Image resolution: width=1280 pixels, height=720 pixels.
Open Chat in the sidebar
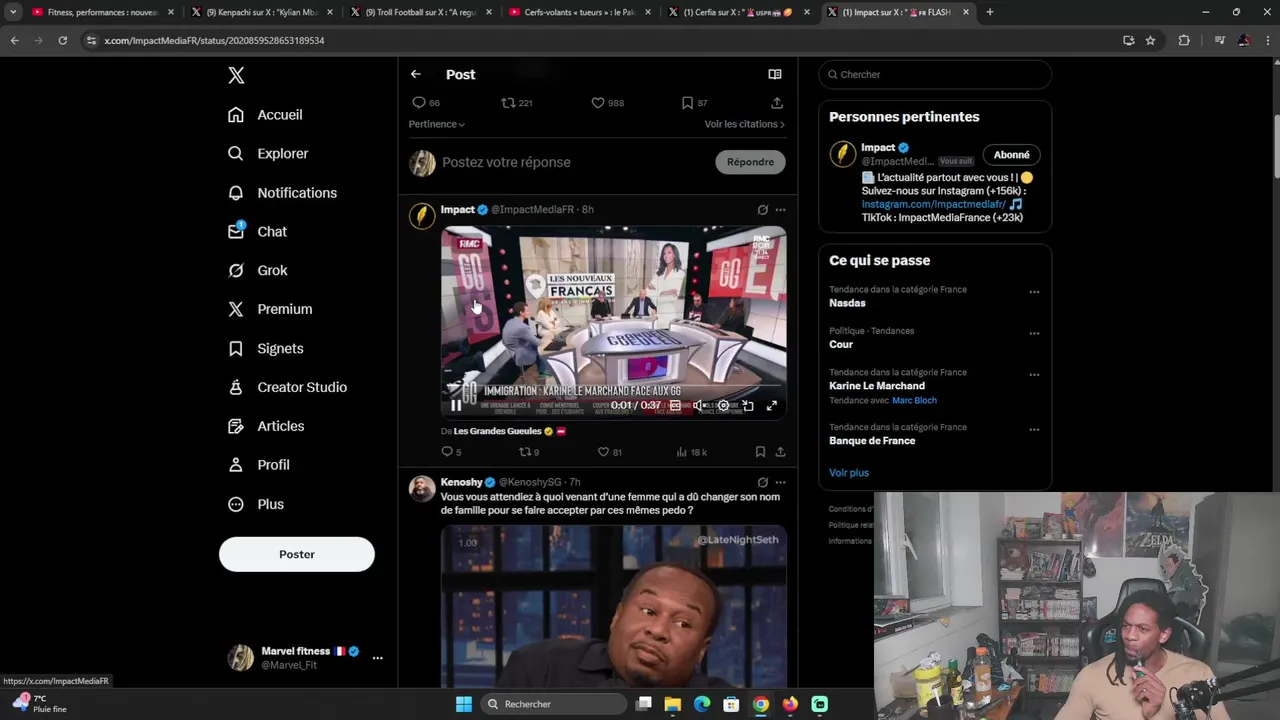tap(257, 231)
